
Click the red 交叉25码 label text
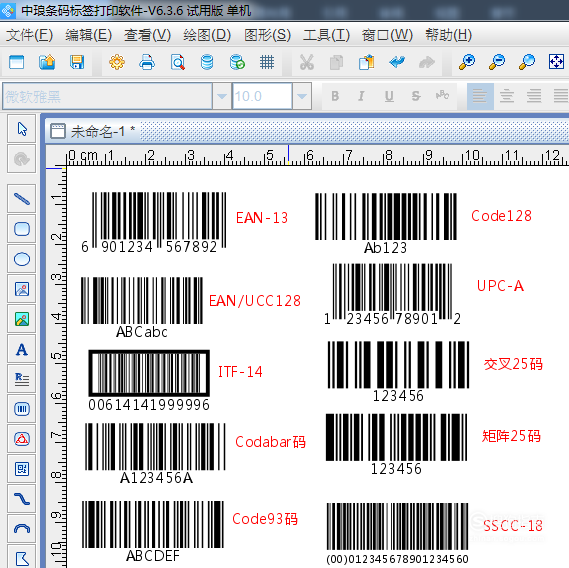(513, 364)
